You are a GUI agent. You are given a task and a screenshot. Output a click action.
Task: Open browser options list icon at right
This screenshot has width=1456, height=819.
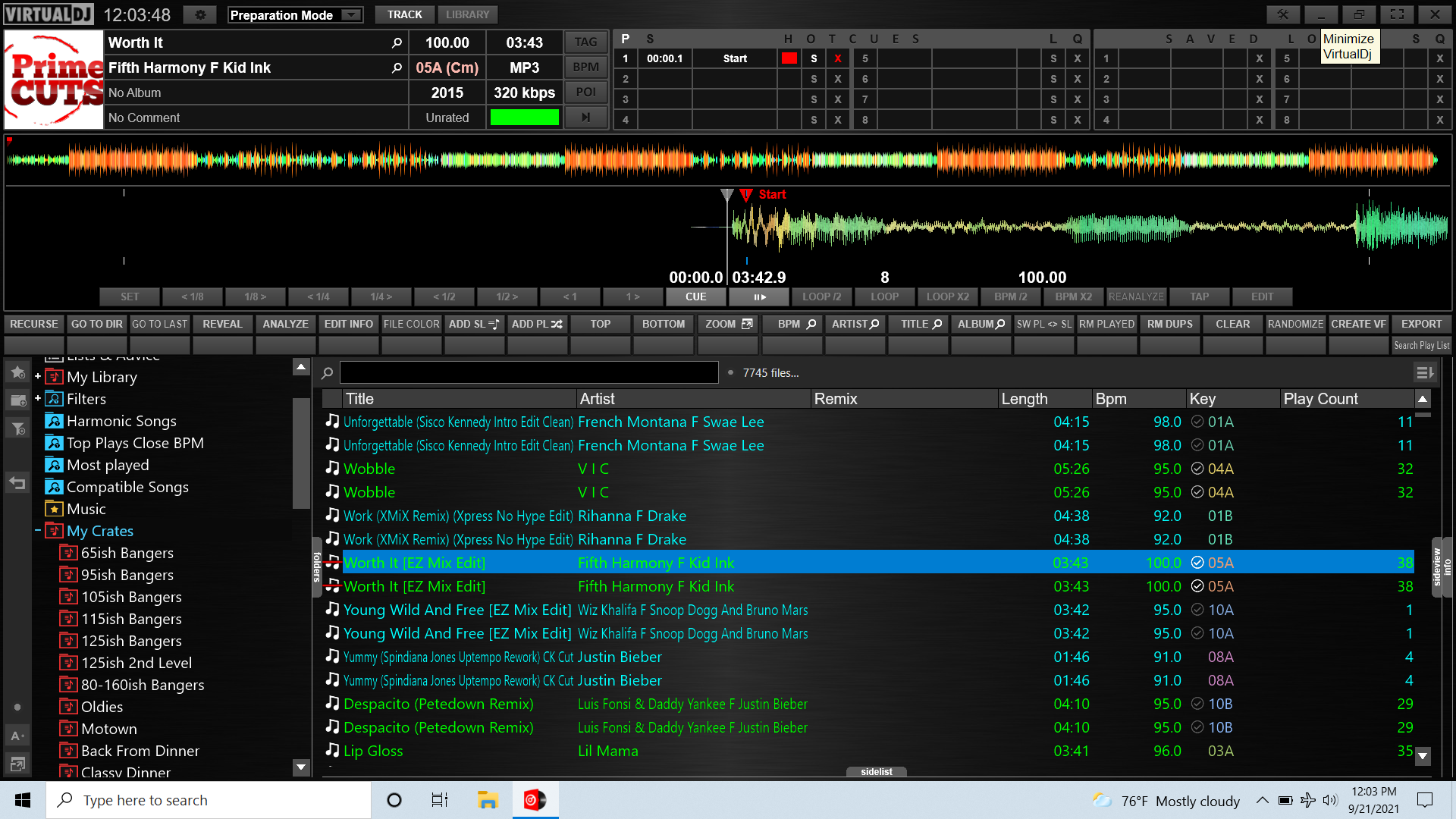pyautogui.click(x=1425, y=372)
